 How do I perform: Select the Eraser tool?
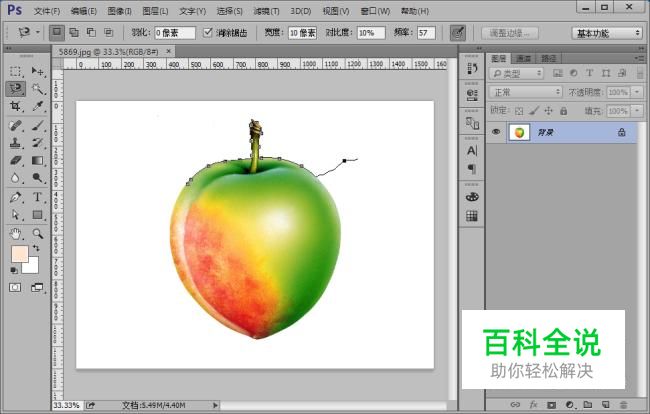click(x=15, y=160)
